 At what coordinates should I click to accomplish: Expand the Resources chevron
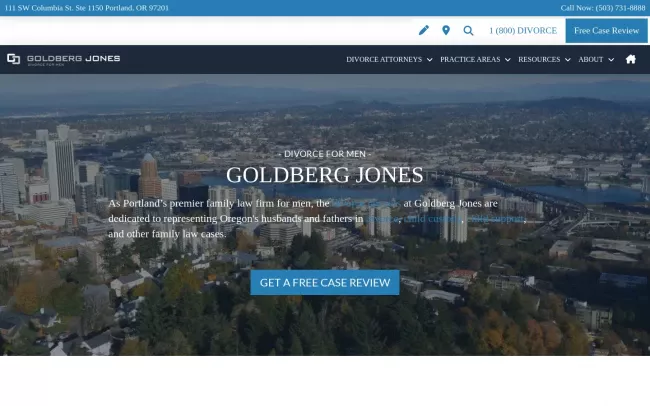(x=568, y=60)
